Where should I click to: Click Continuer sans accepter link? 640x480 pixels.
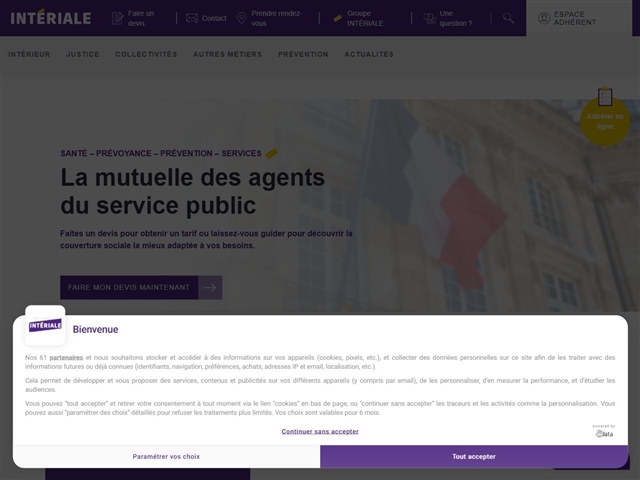pyautogui.click(x=320, y=431)
